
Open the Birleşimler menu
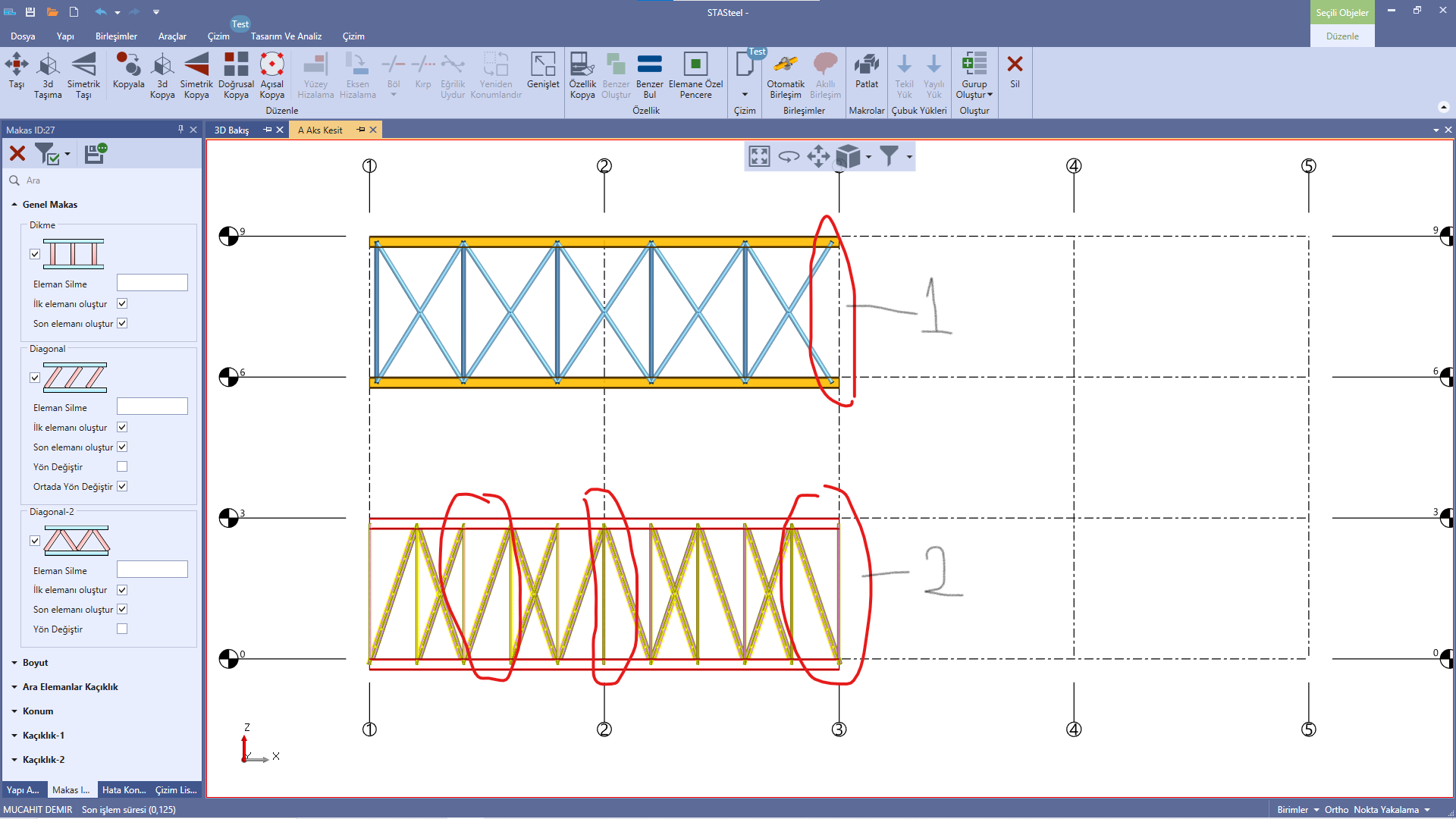point(116,36)
